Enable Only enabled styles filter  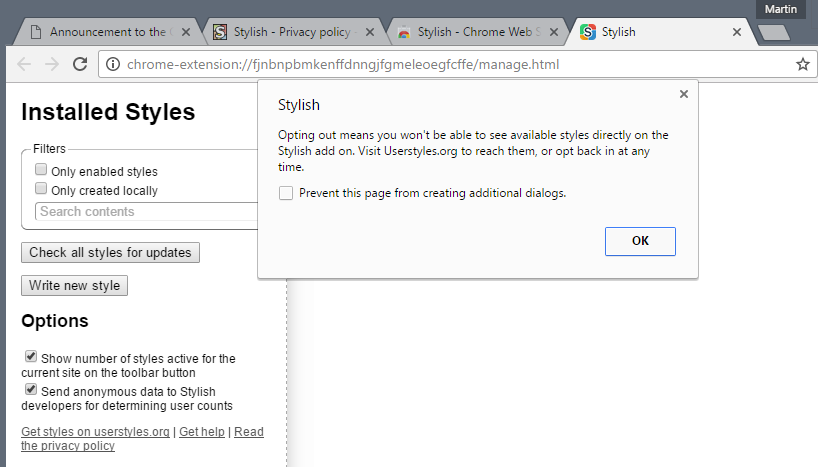point(41,170)
